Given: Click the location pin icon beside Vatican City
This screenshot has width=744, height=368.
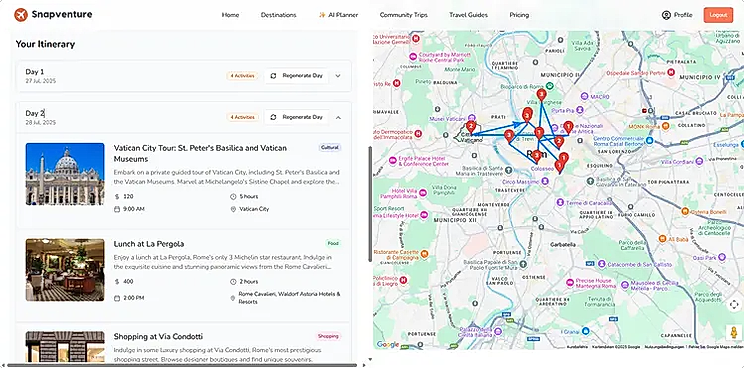Looking at the screenshot, I should tap(233, 209).
